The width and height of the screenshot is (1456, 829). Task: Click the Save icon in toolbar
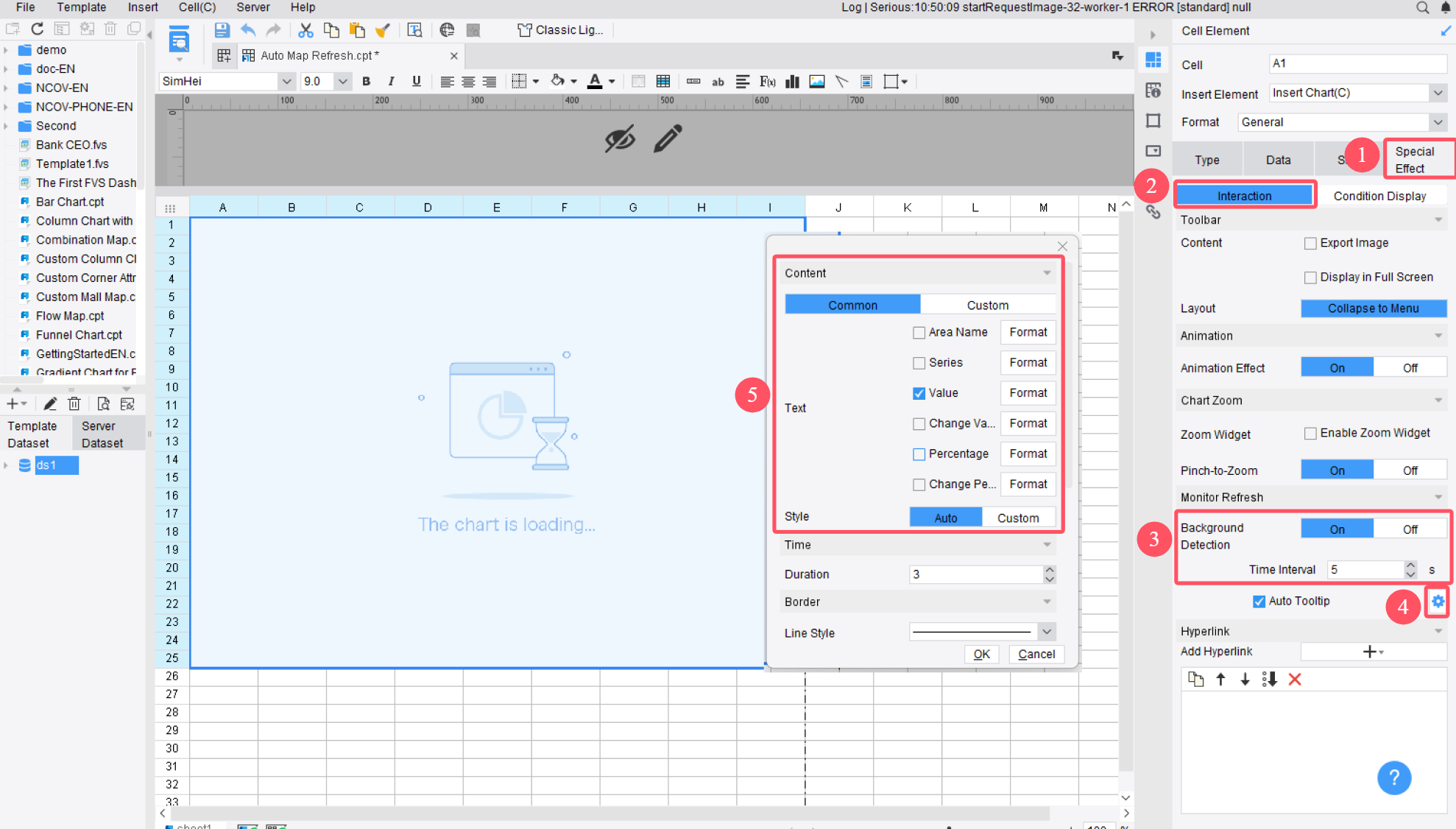(222, 30)
